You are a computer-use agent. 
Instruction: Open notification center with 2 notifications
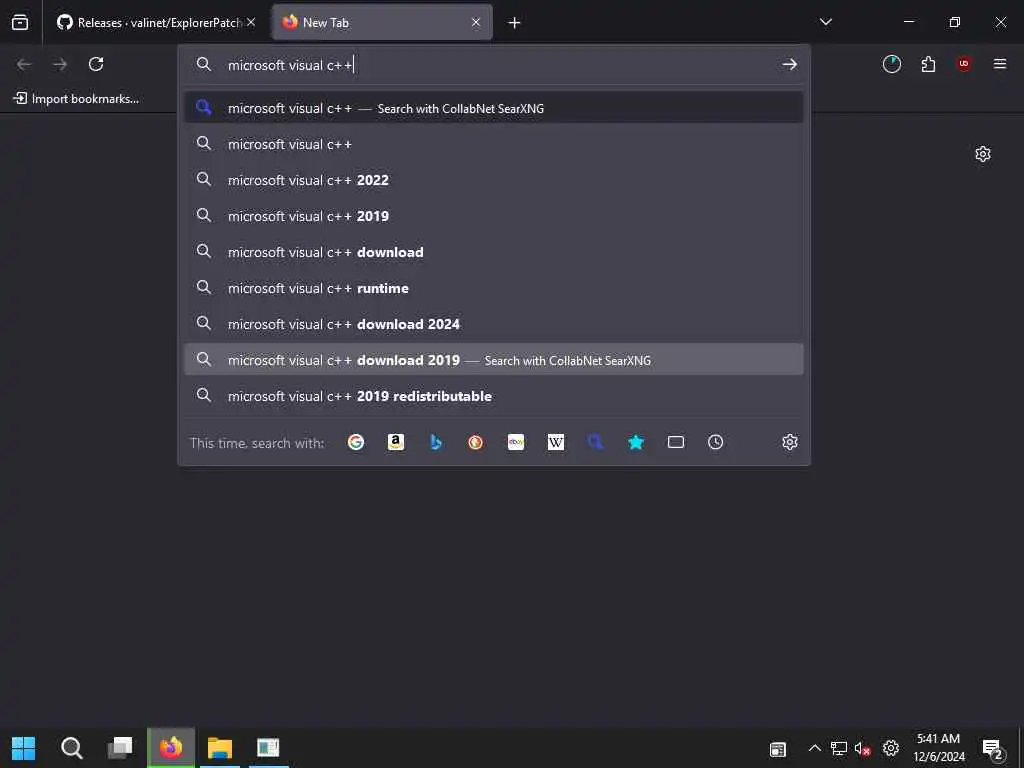pos(992,749)
